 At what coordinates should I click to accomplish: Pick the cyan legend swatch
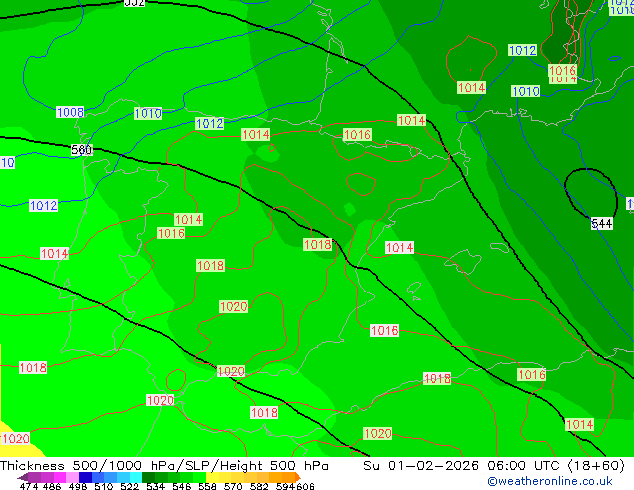(136, 477)
